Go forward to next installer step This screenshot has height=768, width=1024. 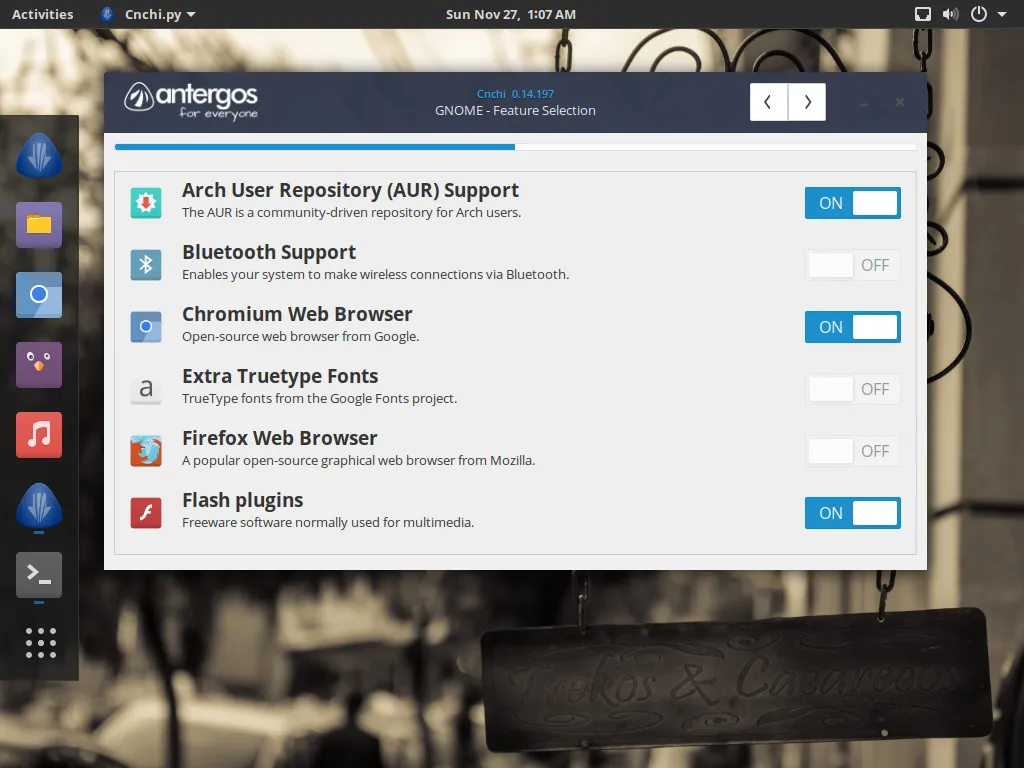point(807,102)
